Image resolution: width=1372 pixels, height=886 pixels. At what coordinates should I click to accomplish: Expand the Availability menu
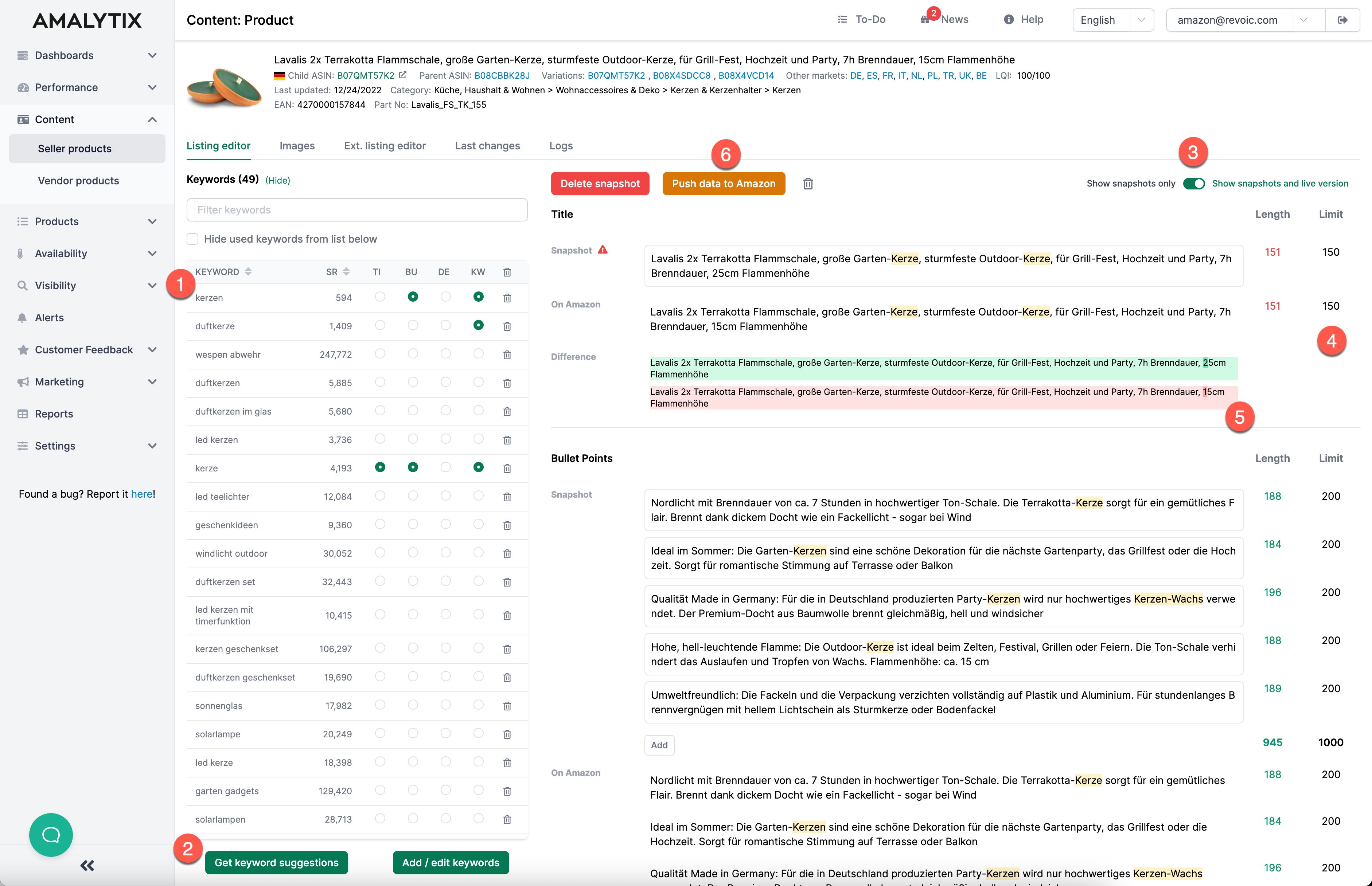[87, 254]
